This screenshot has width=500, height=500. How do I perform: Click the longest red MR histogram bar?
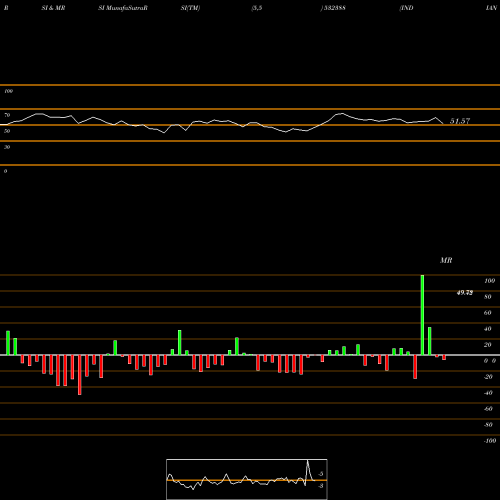point(80,375)
